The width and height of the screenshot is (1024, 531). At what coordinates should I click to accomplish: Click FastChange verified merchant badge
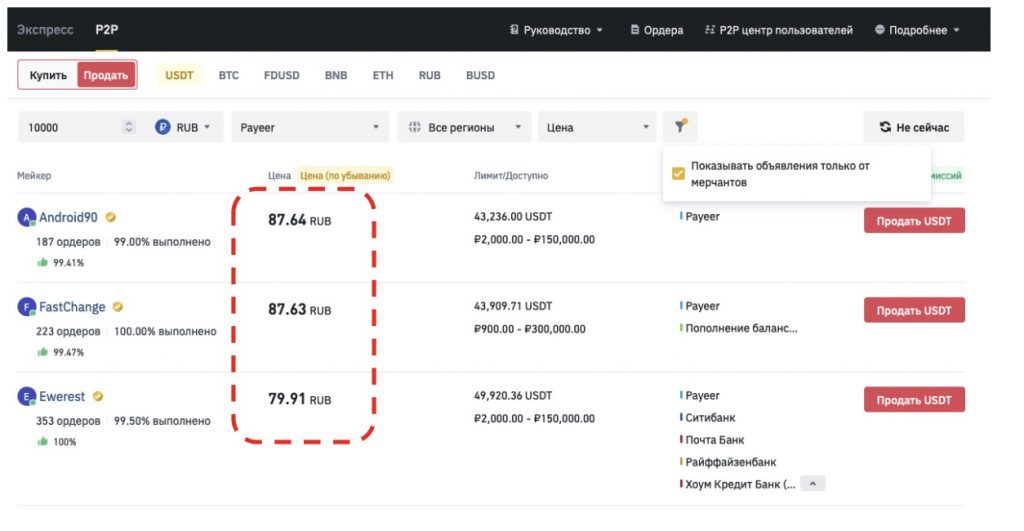(118, 307)
